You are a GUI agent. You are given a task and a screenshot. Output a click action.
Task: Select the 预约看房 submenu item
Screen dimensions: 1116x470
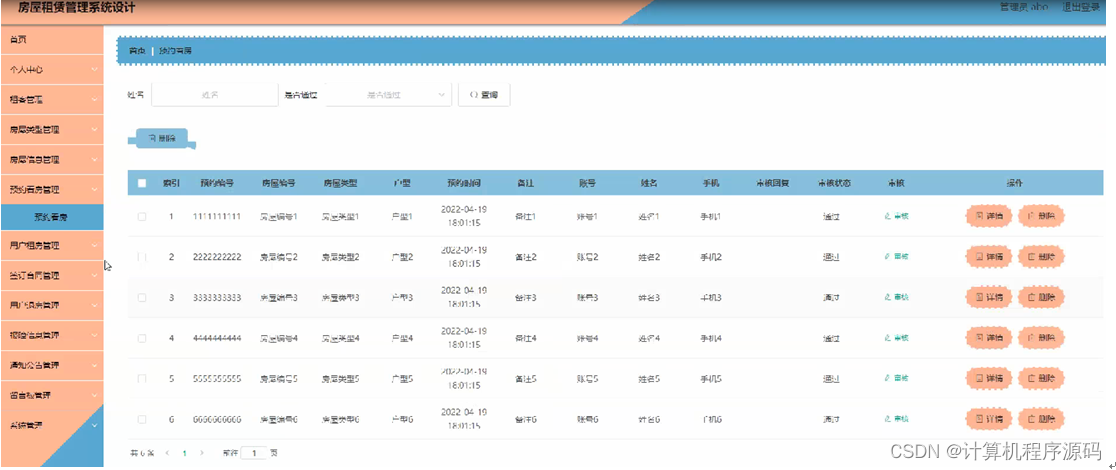[51, 216]
